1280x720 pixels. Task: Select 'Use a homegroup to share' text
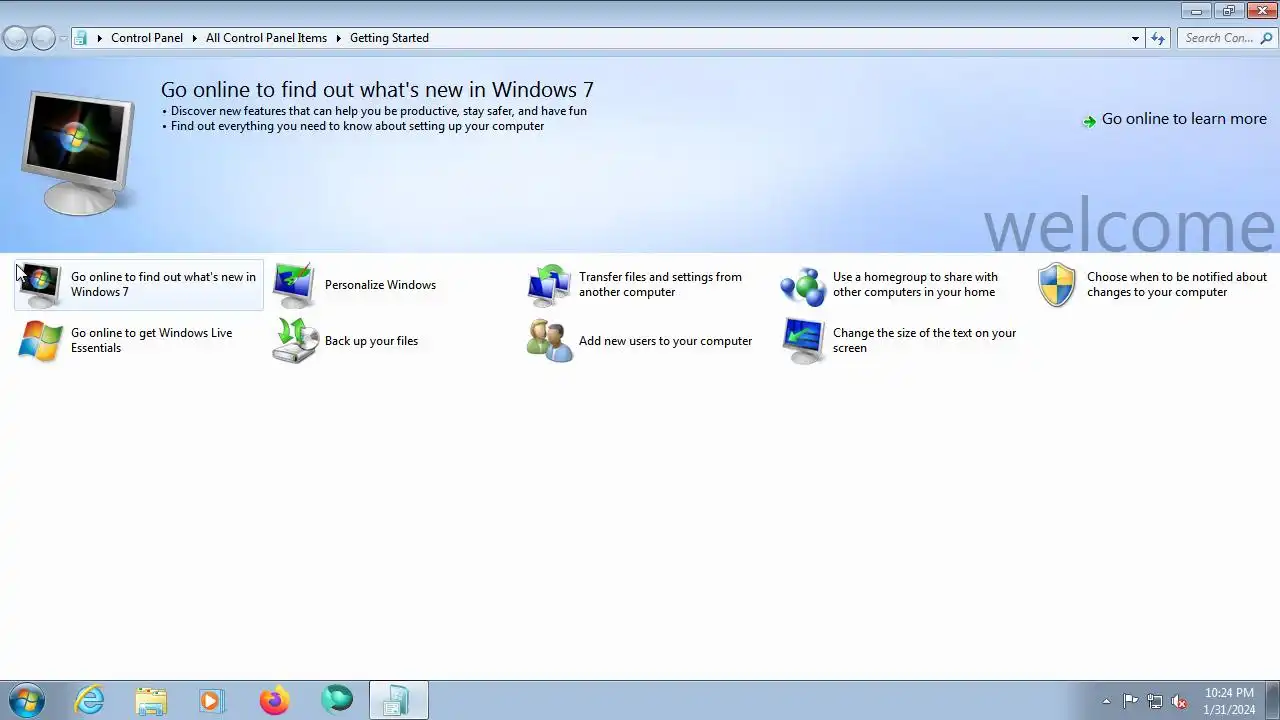915,285
